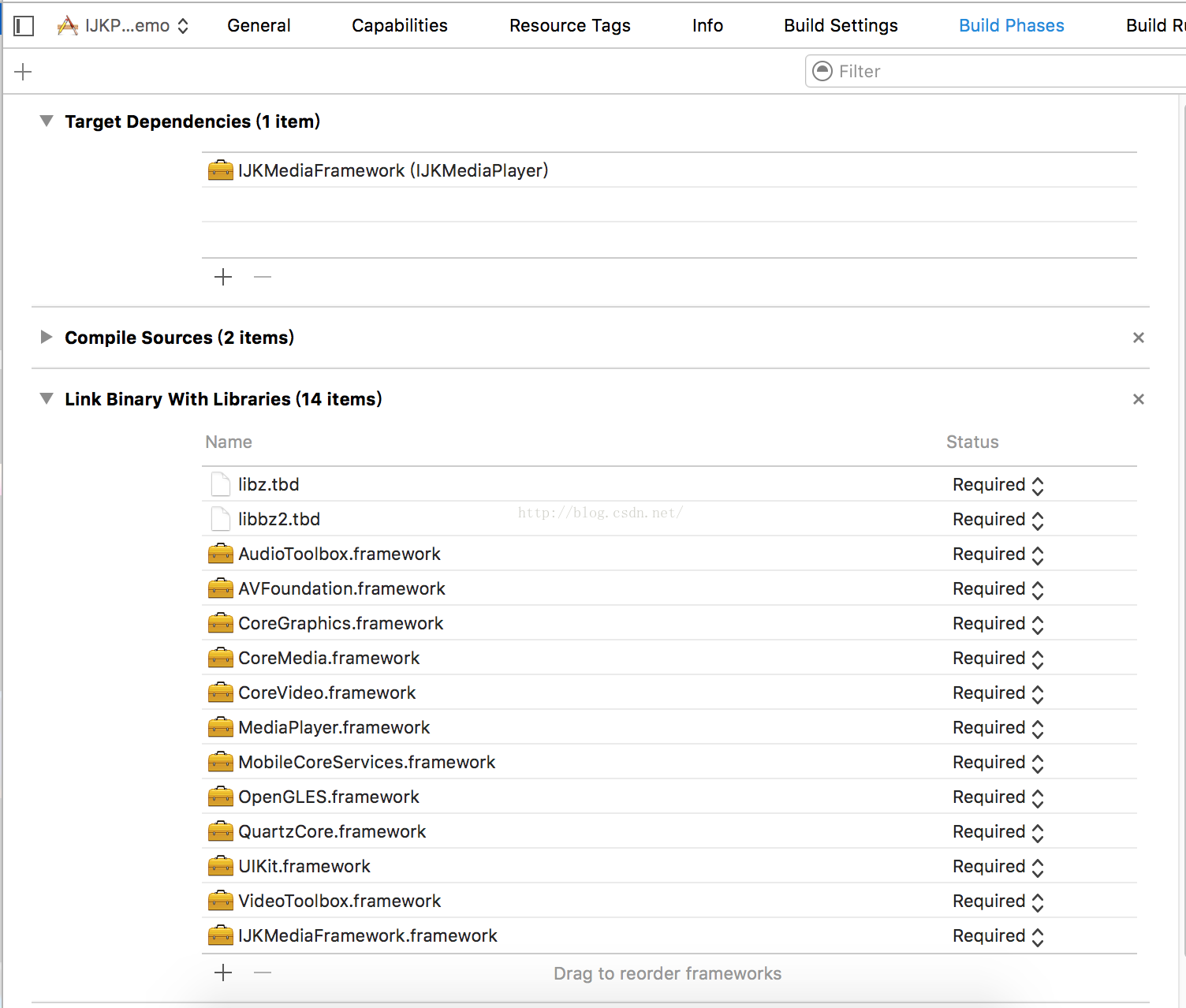Click the Name column header
Screen dimensions: 1186x1008
229,442
